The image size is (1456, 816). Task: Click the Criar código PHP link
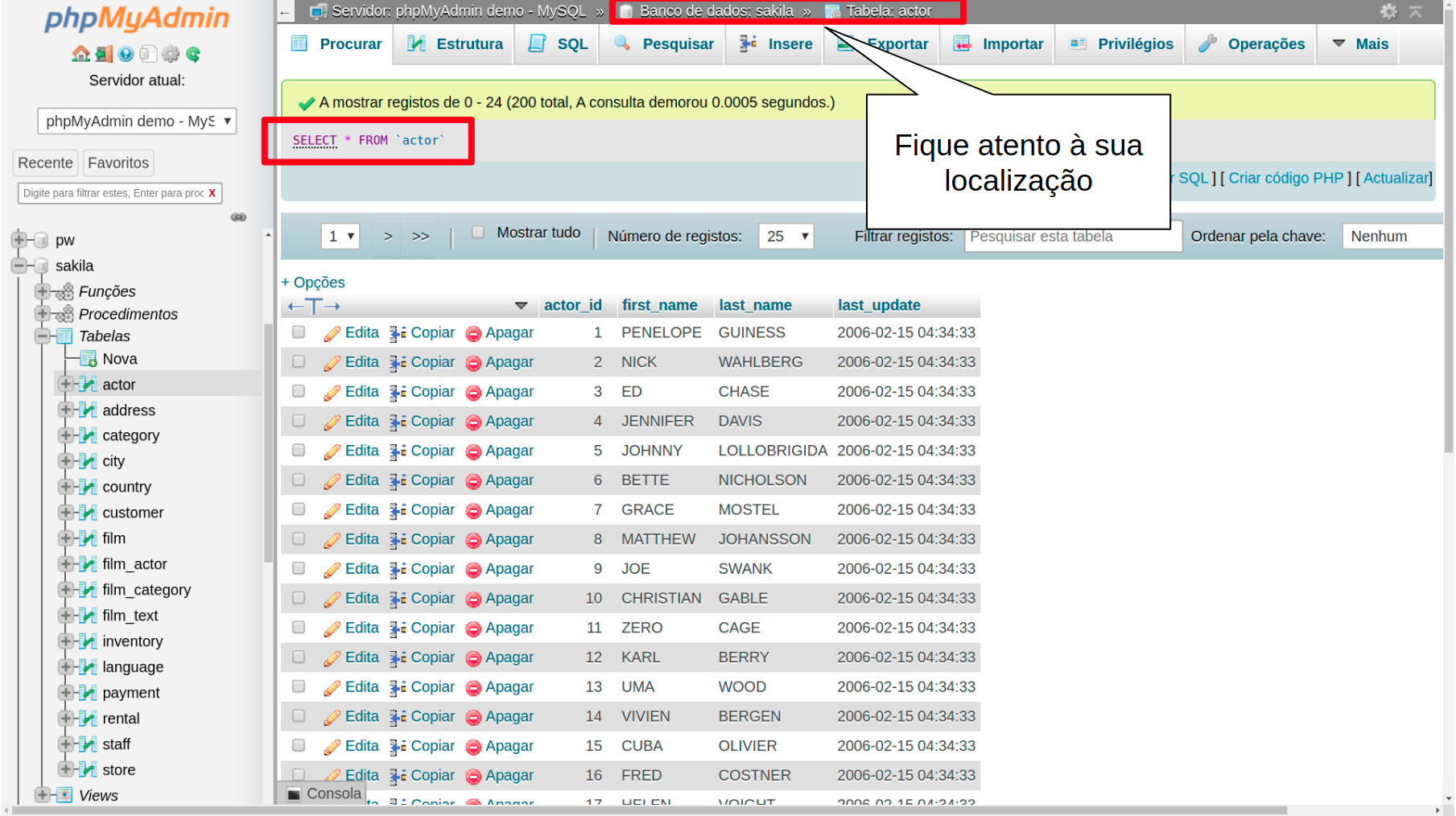(x=1285, y=178)
